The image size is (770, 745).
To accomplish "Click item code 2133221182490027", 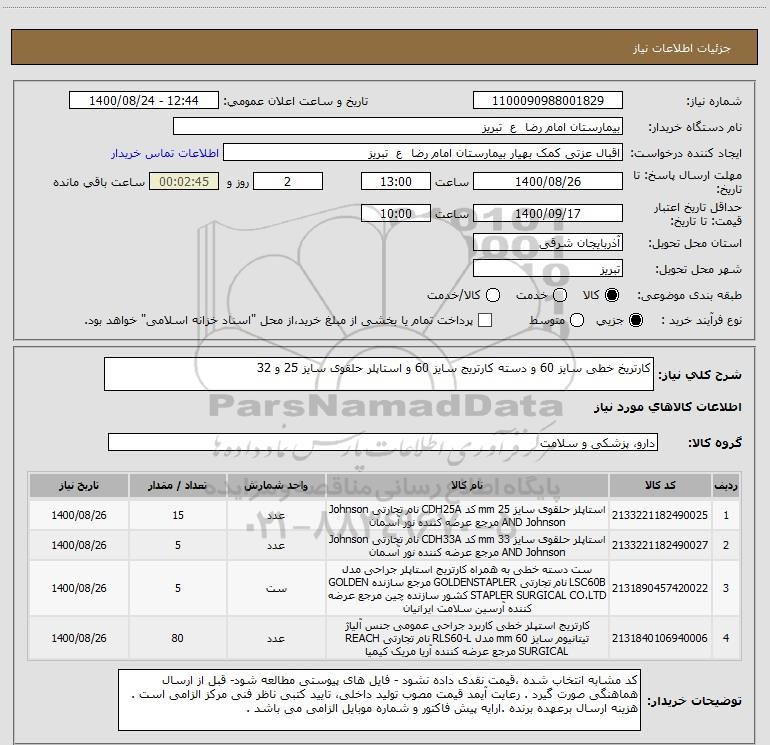I will tap(660, 545).
